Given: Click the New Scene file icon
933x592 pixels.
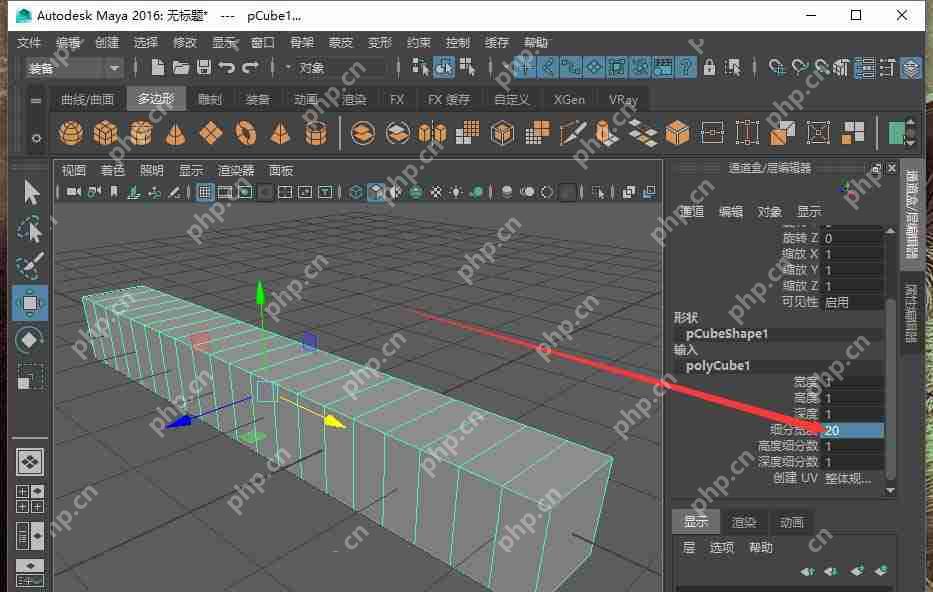Looking at the screenshot, I should pyautogui.click(x=158, y=67).
